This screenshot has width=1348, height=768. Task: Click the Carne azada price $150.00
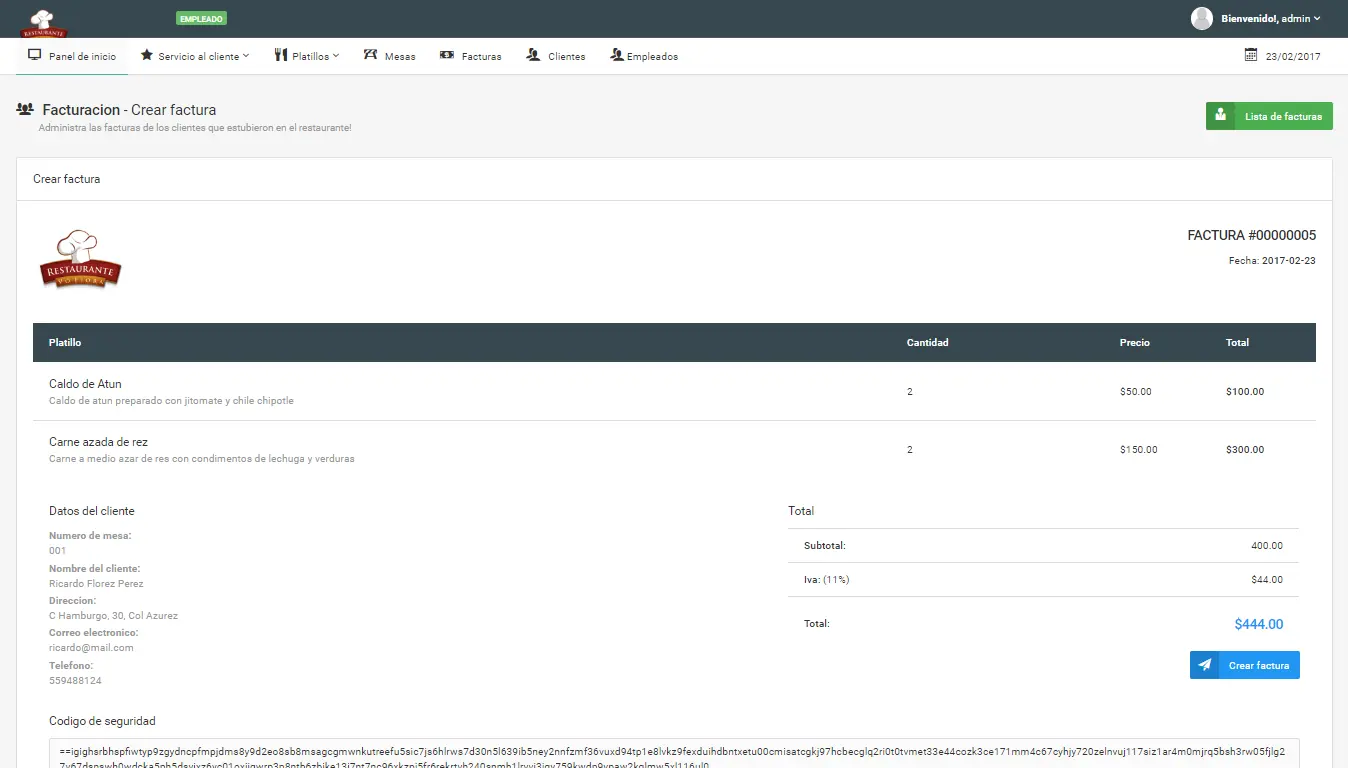[x=1139, y=450]
